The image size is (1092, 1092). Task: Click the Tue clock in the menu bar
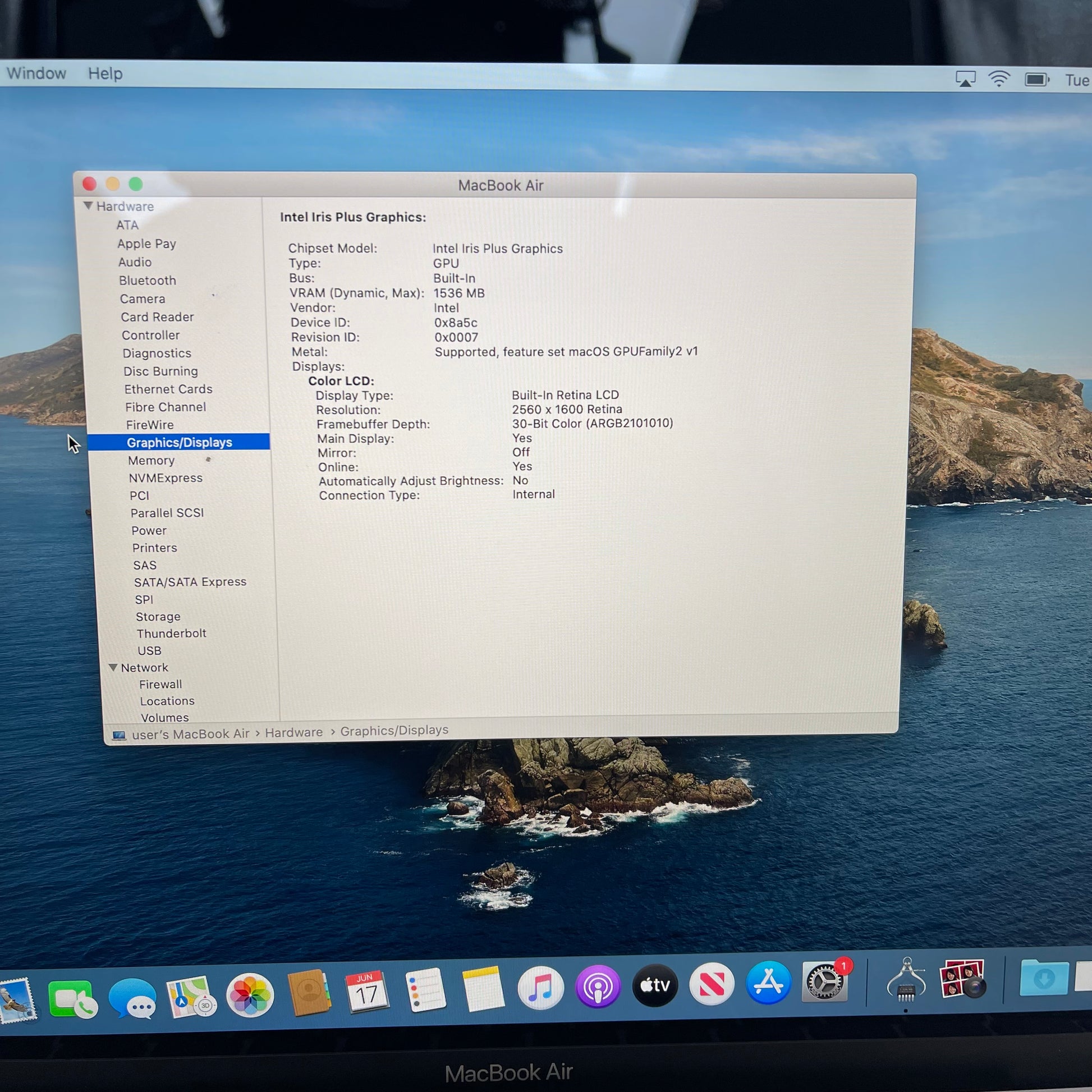coord(1078,80)
